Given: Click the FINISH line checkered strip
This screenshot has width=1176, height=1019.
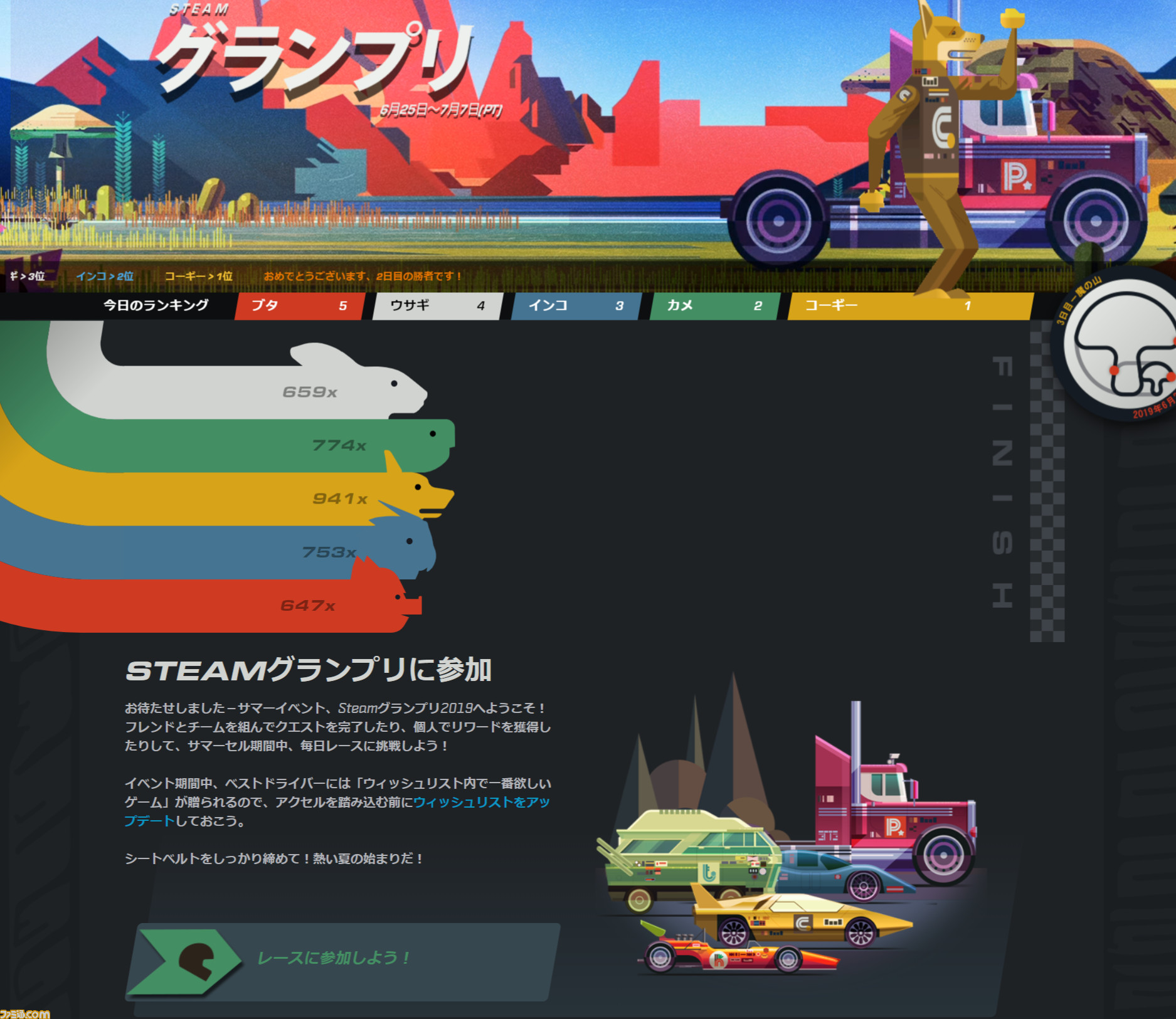Looking at the screenshot, I should click(x=1047, y=483).
